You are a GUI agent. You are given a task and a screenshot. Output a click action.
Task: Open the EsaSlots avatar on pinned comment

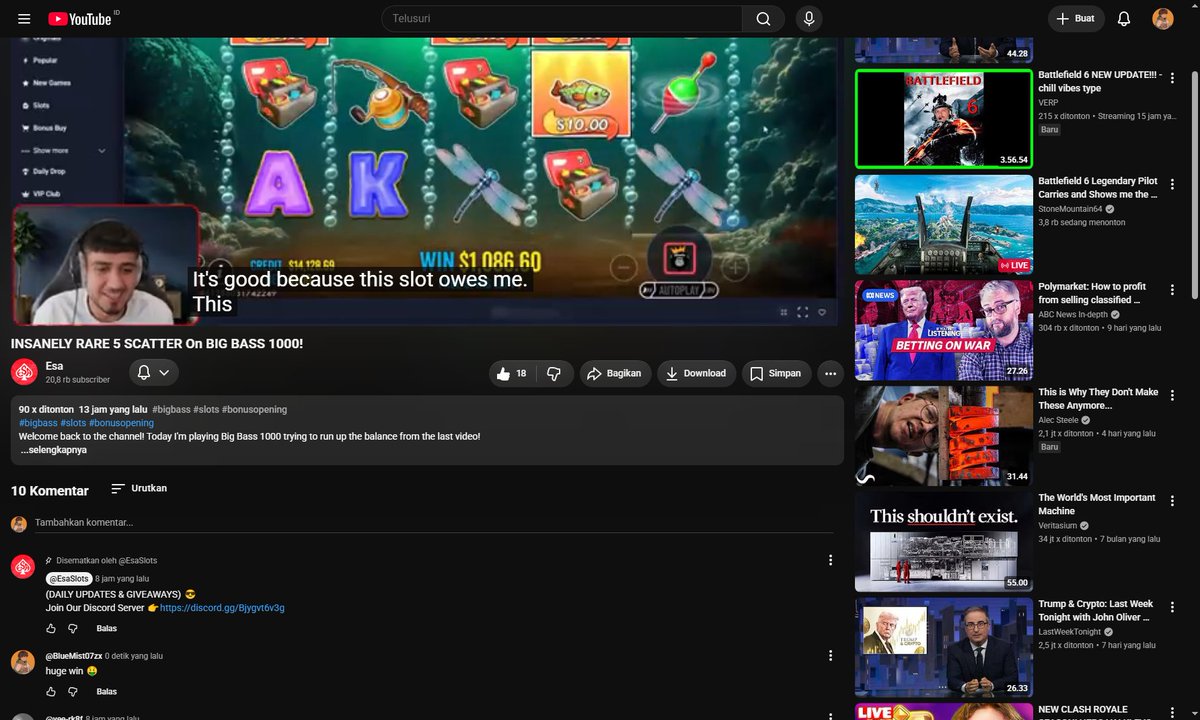click(23, 567)
